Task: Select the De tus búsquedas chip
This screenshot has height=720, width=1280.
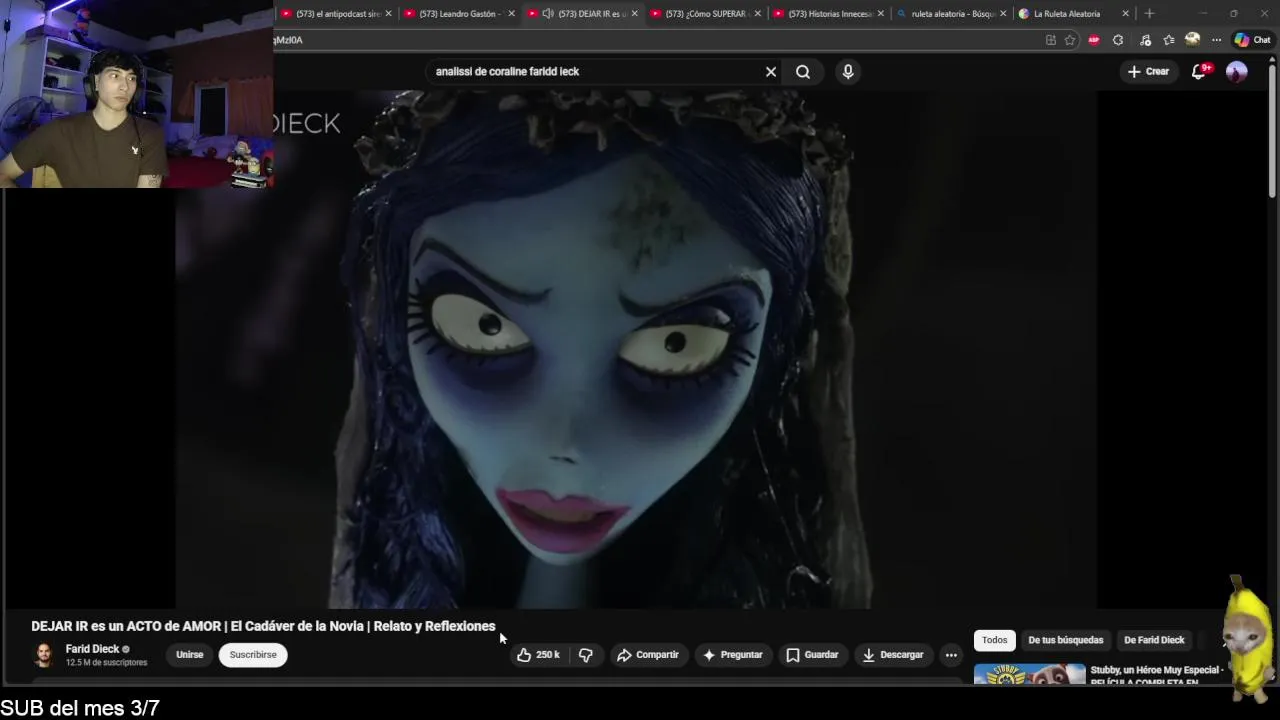Action: 1065,640
